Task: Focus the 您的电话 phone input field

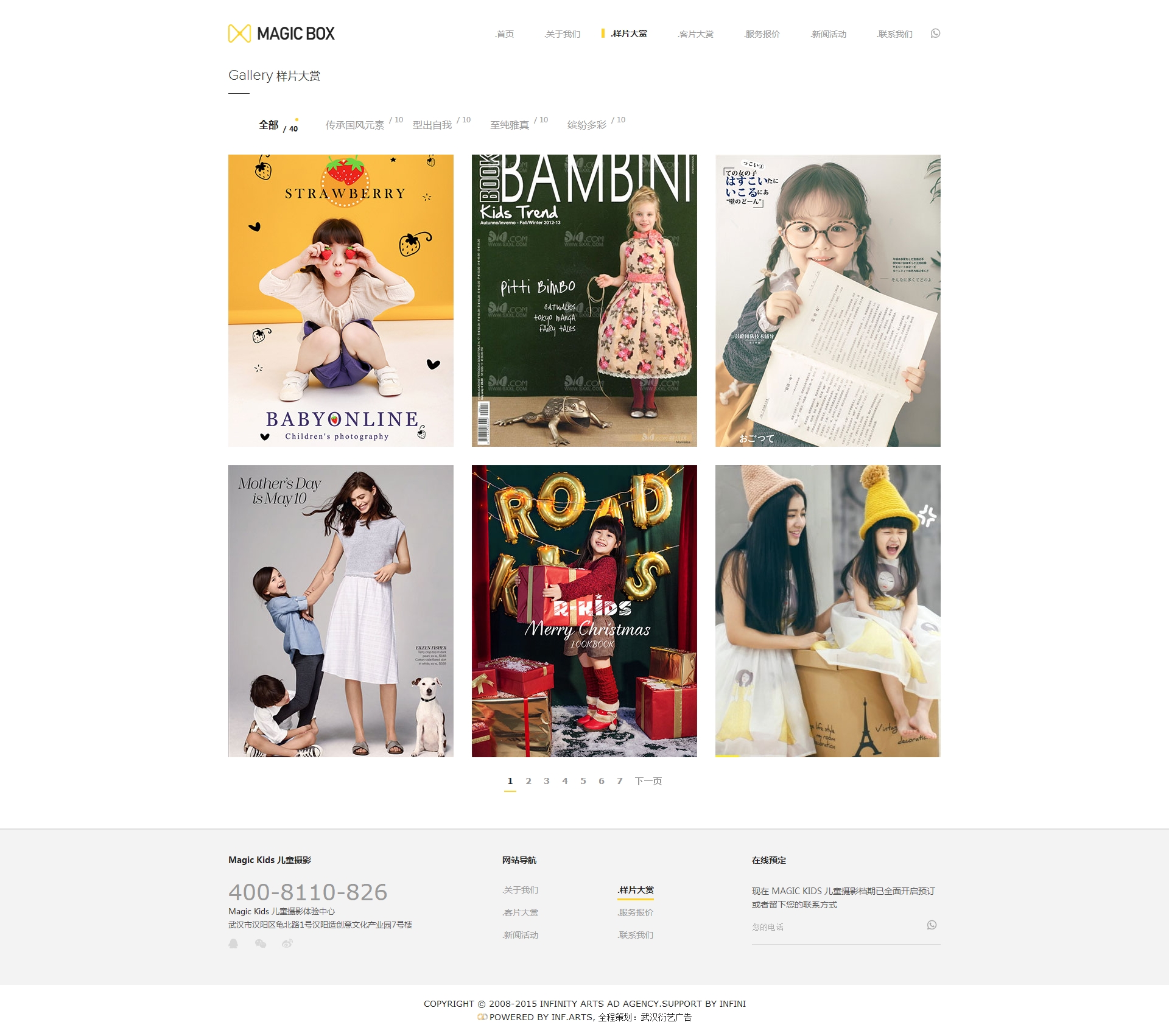Action: (838, 927)
